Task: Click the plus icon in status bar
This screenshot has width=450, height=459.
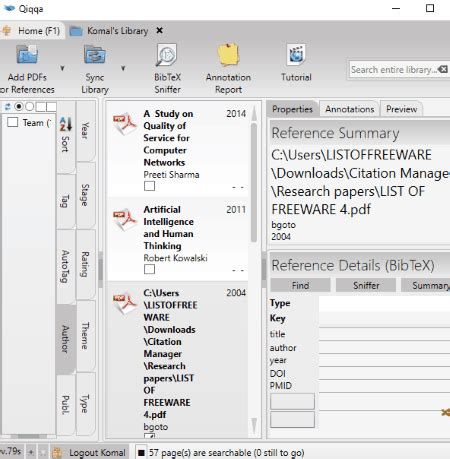Action: coord(31,452)
